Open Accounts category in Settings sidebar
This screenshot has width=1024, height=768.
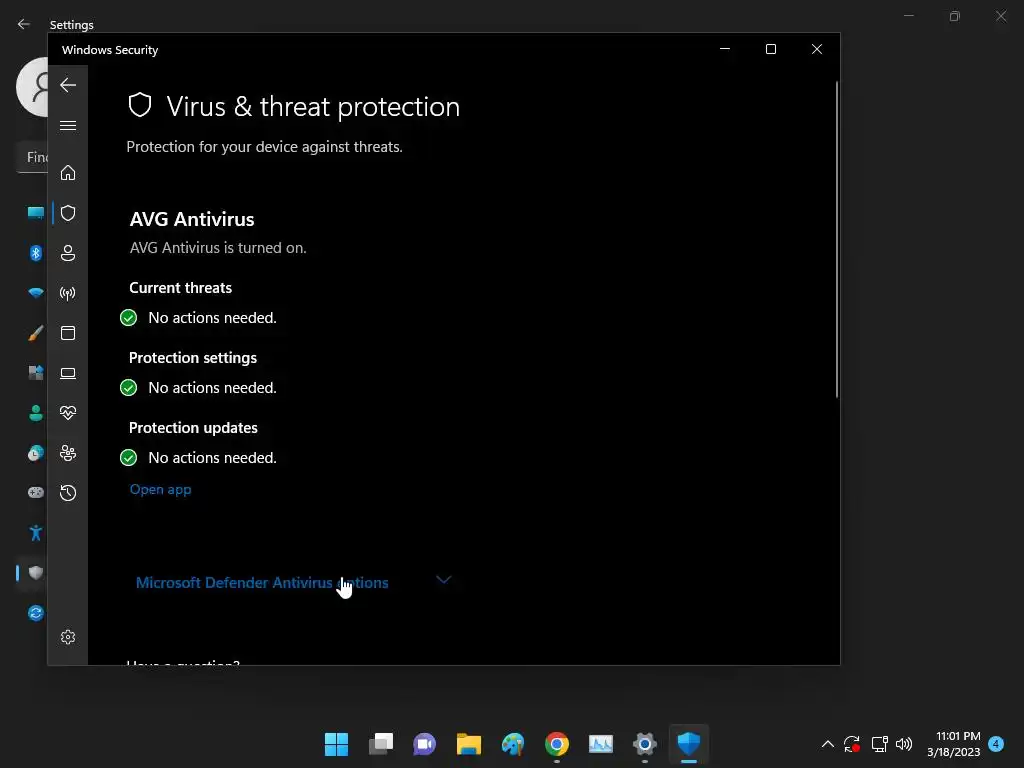click(35, 413)
